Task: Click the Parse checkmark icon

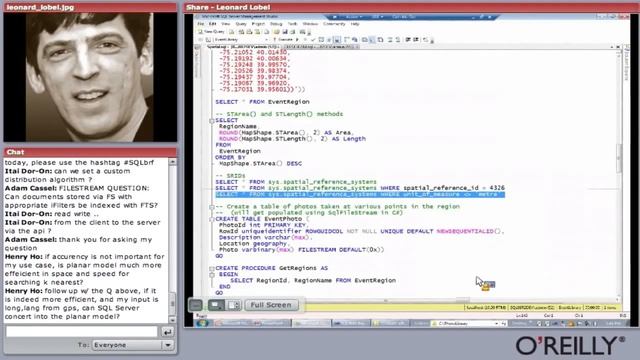Action: pos(313,40)
